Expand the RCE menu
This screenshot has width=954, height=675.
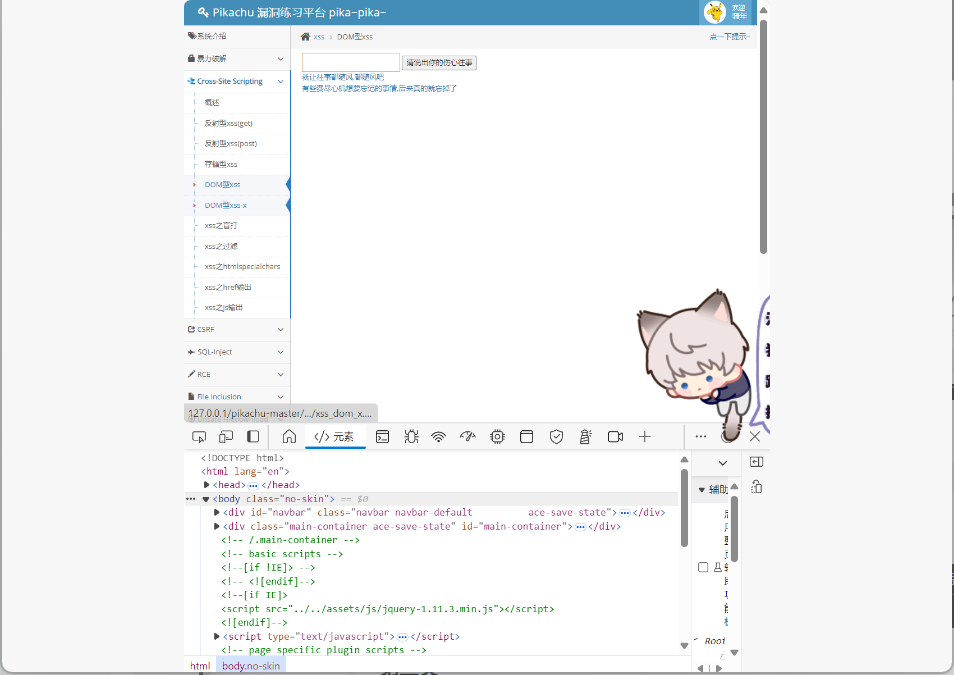pyautogui.click(x=237, y=374)
